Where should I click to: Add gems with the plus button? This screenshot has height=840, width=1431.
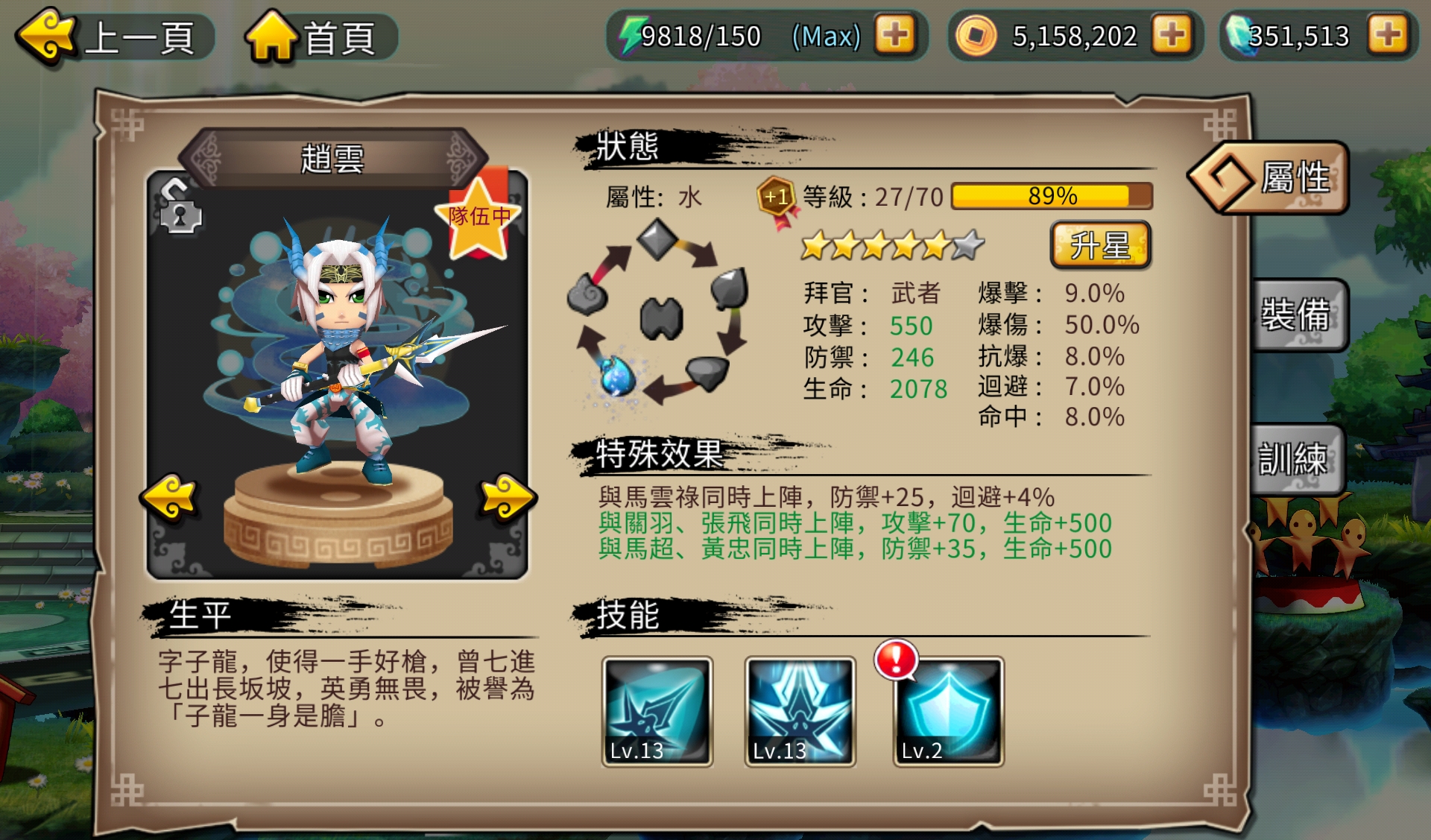coord(1388,34)
